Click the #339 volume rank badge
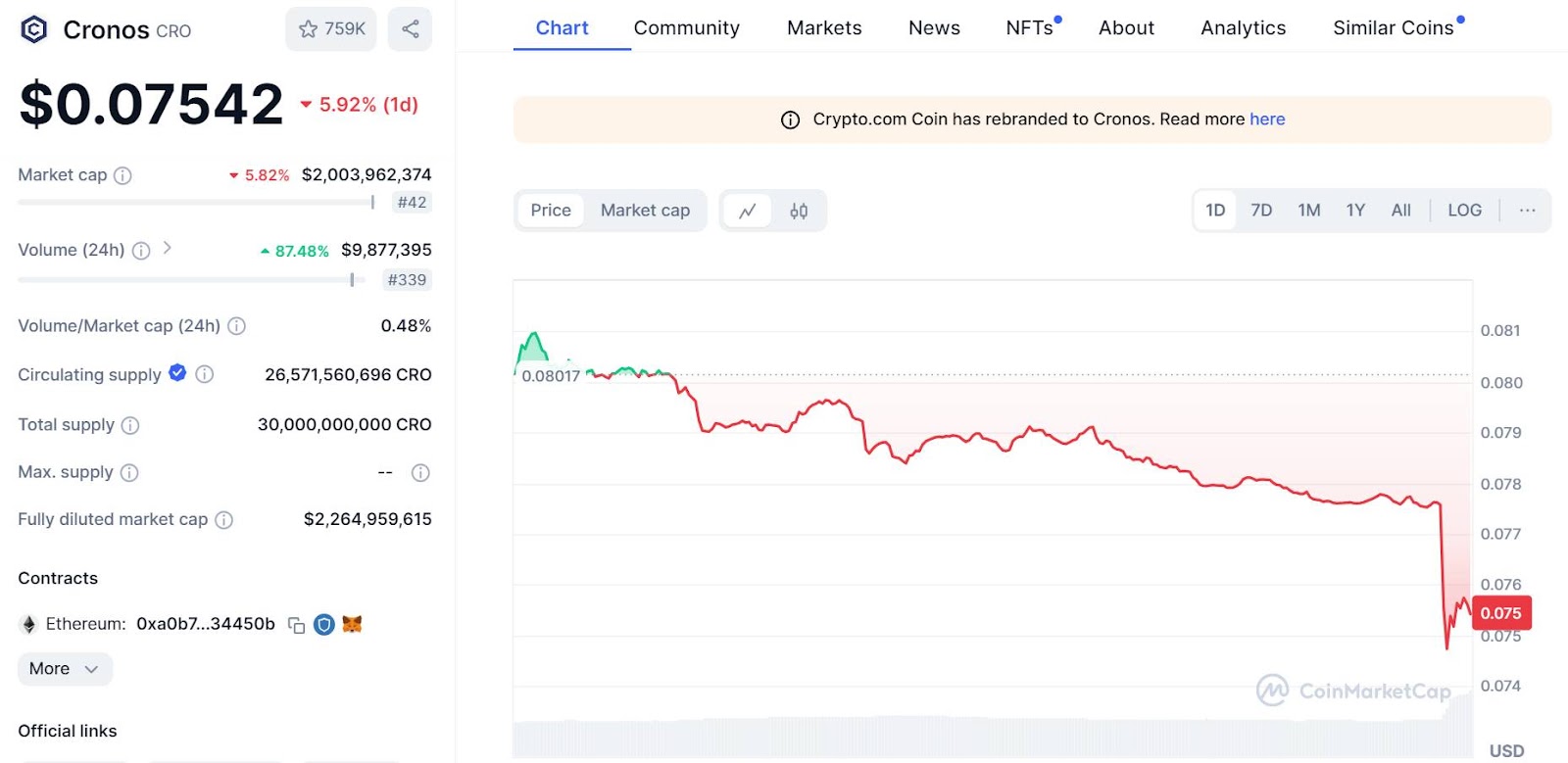 (407, 280)
